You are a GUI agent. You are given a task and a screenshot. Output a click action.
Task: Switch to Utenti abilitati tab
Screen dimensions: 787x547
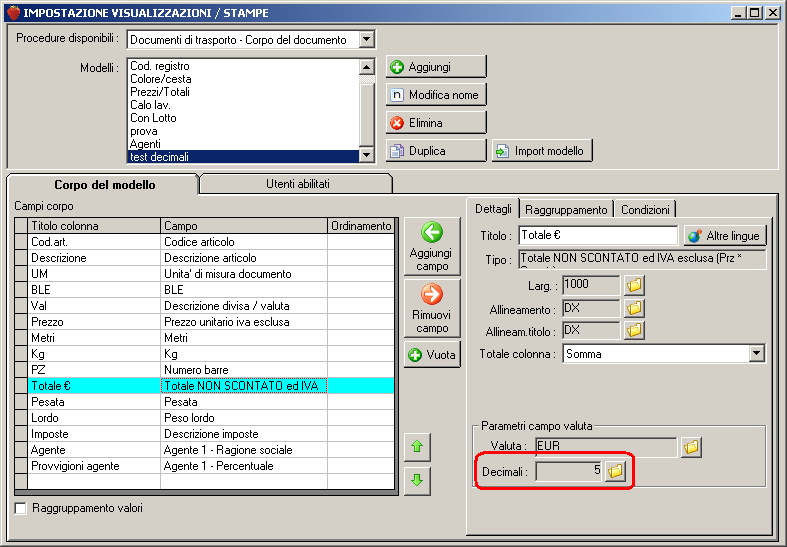point(297,184)
